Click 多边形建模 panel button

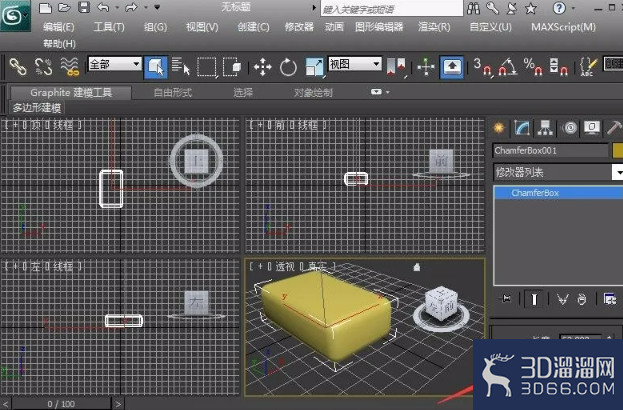(37, 108)
